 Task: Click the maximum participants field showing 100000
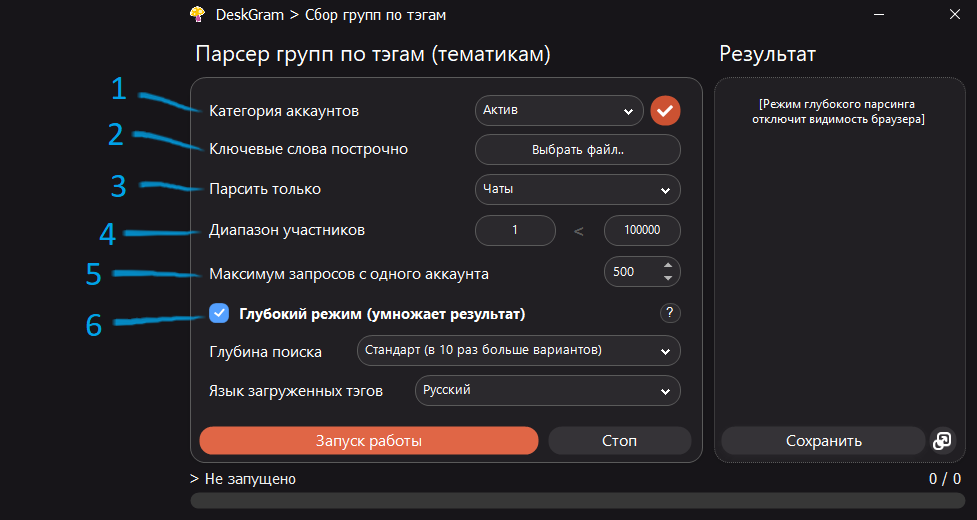coord(642,230)
